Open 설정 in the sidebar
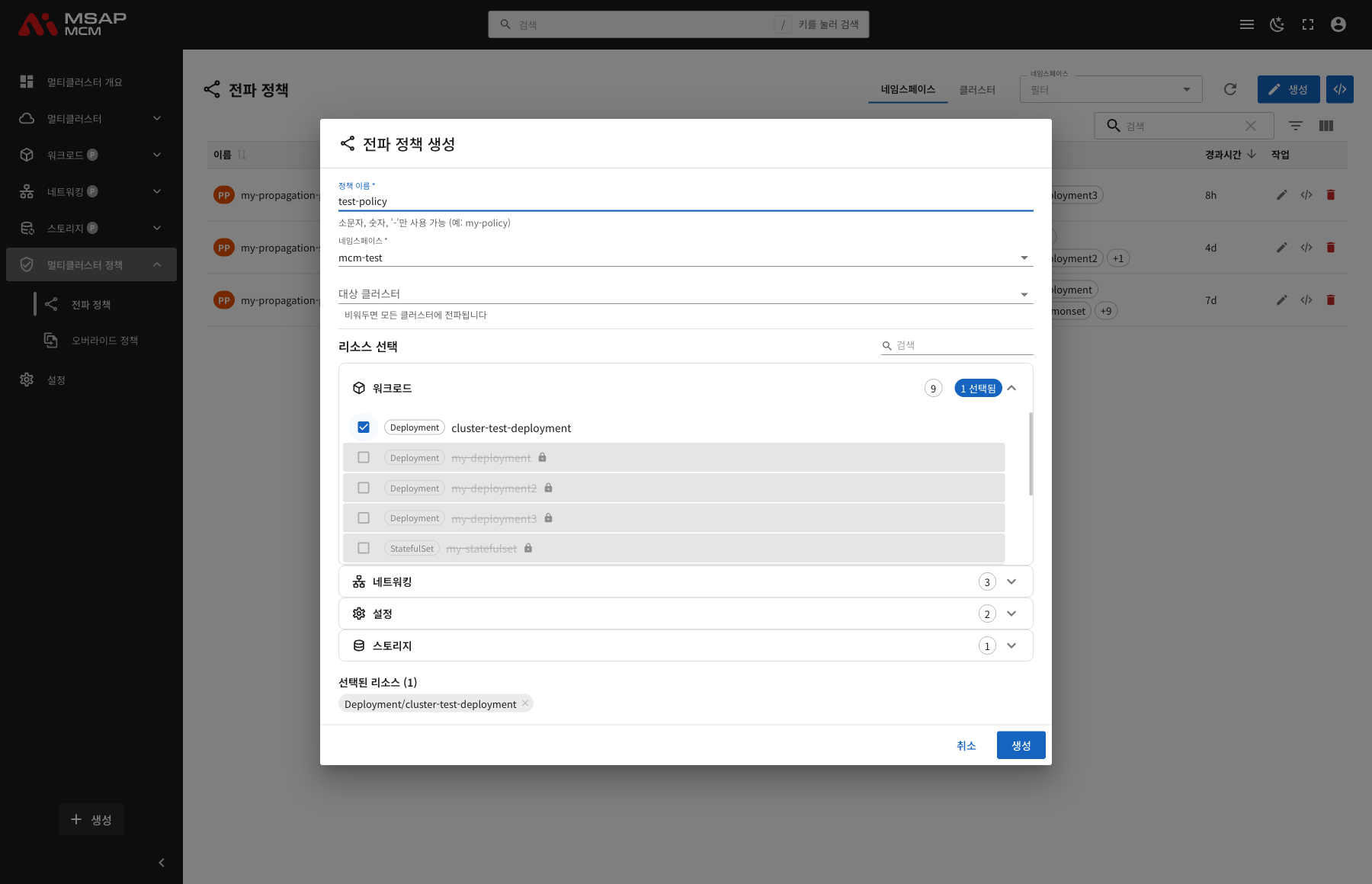 coord(91,380)
